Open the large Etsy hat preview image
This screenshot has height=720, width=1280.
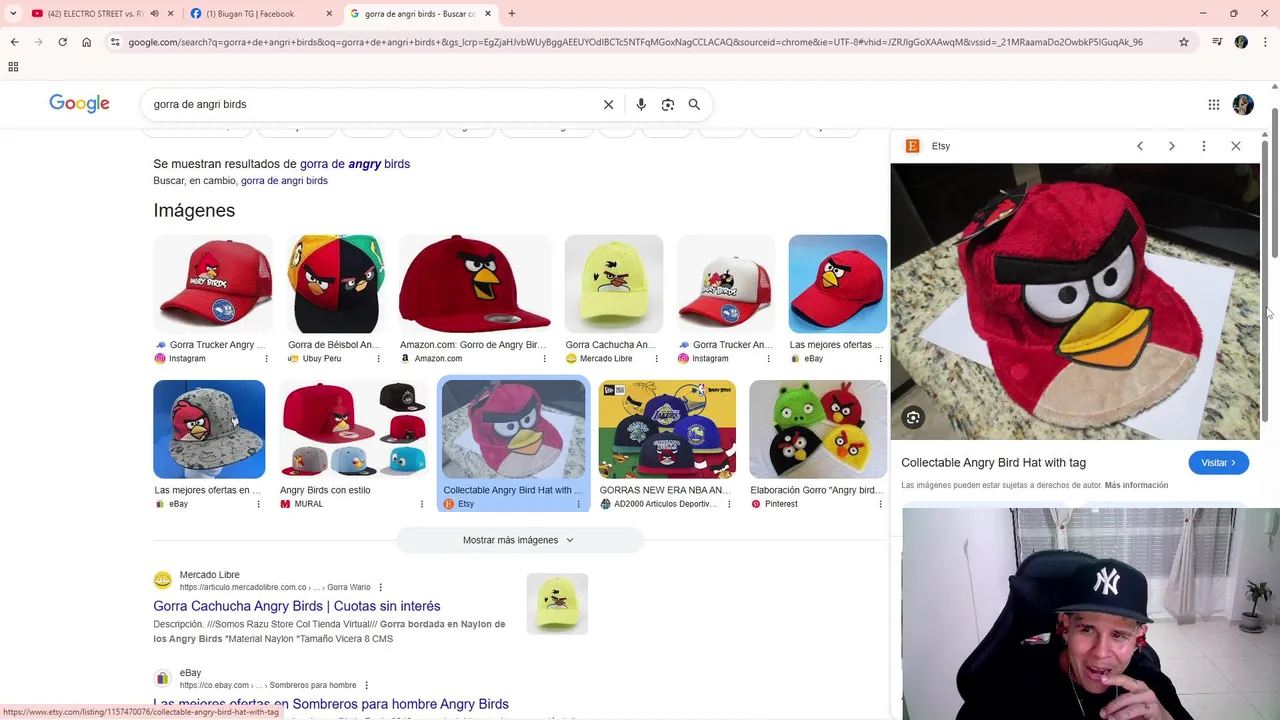click(x=1075, y=301)
